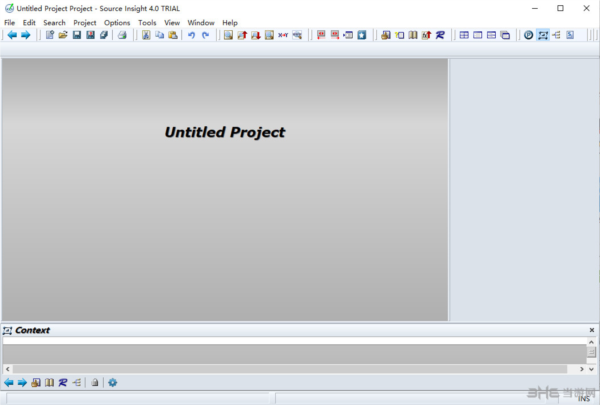Image resolution: width=600 pixels, height=405 pixels.
Task: Open the Edit menu
Action: (29, 23)
